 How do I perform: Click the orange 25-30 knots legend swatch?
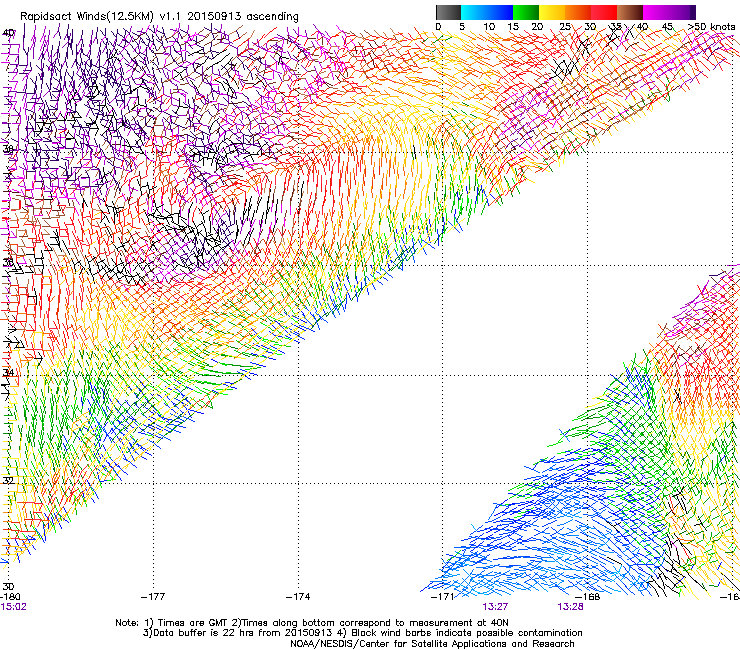coord(578,12)
